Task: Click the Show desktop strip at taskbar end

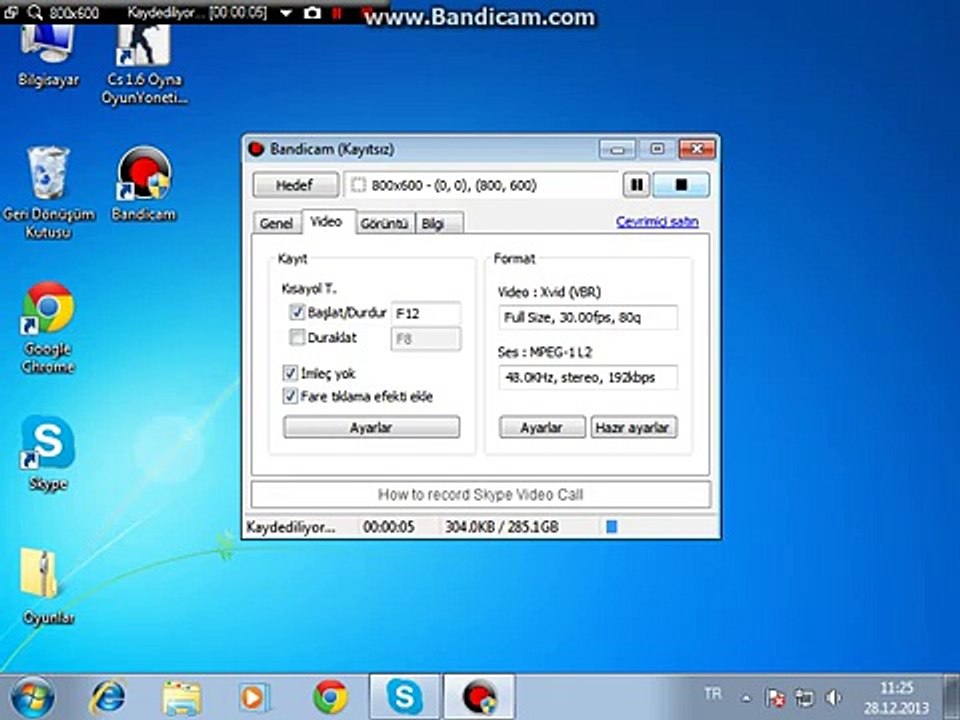Action: click(951, 697)
